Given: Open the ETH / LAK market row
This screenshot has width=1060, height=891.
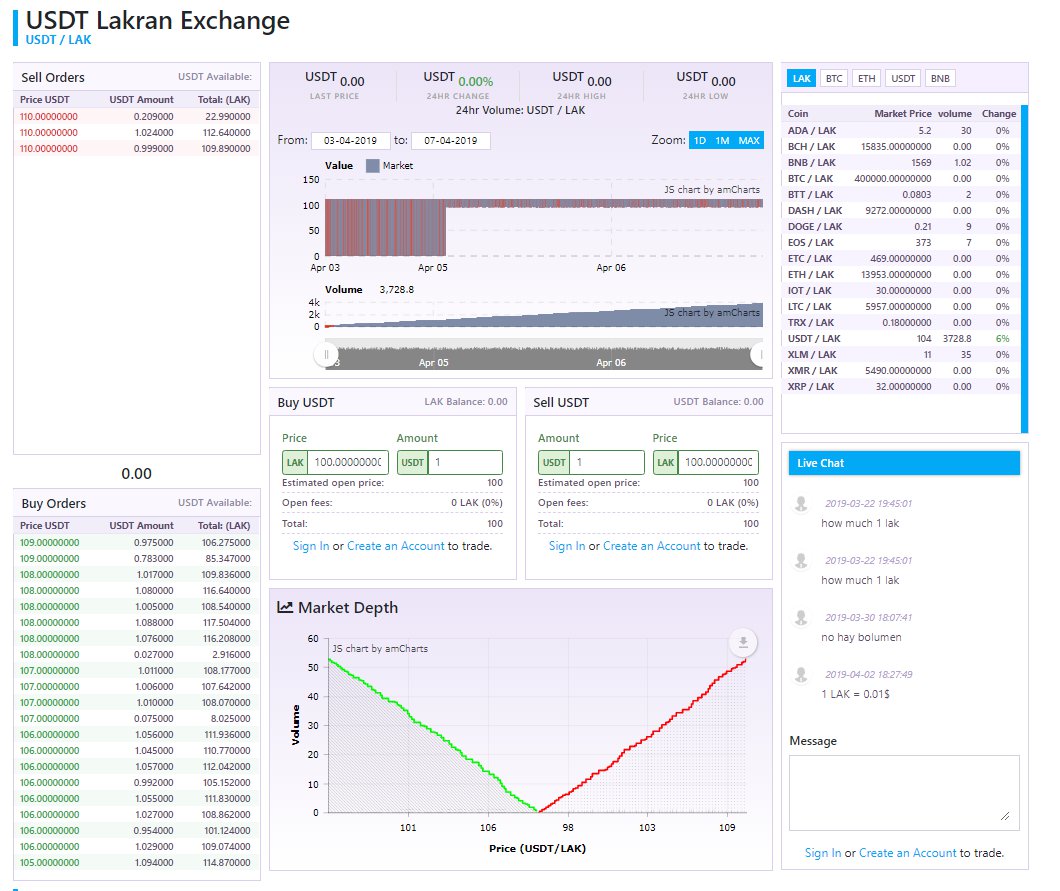Looking at the screenshot, I should (901, 274).
